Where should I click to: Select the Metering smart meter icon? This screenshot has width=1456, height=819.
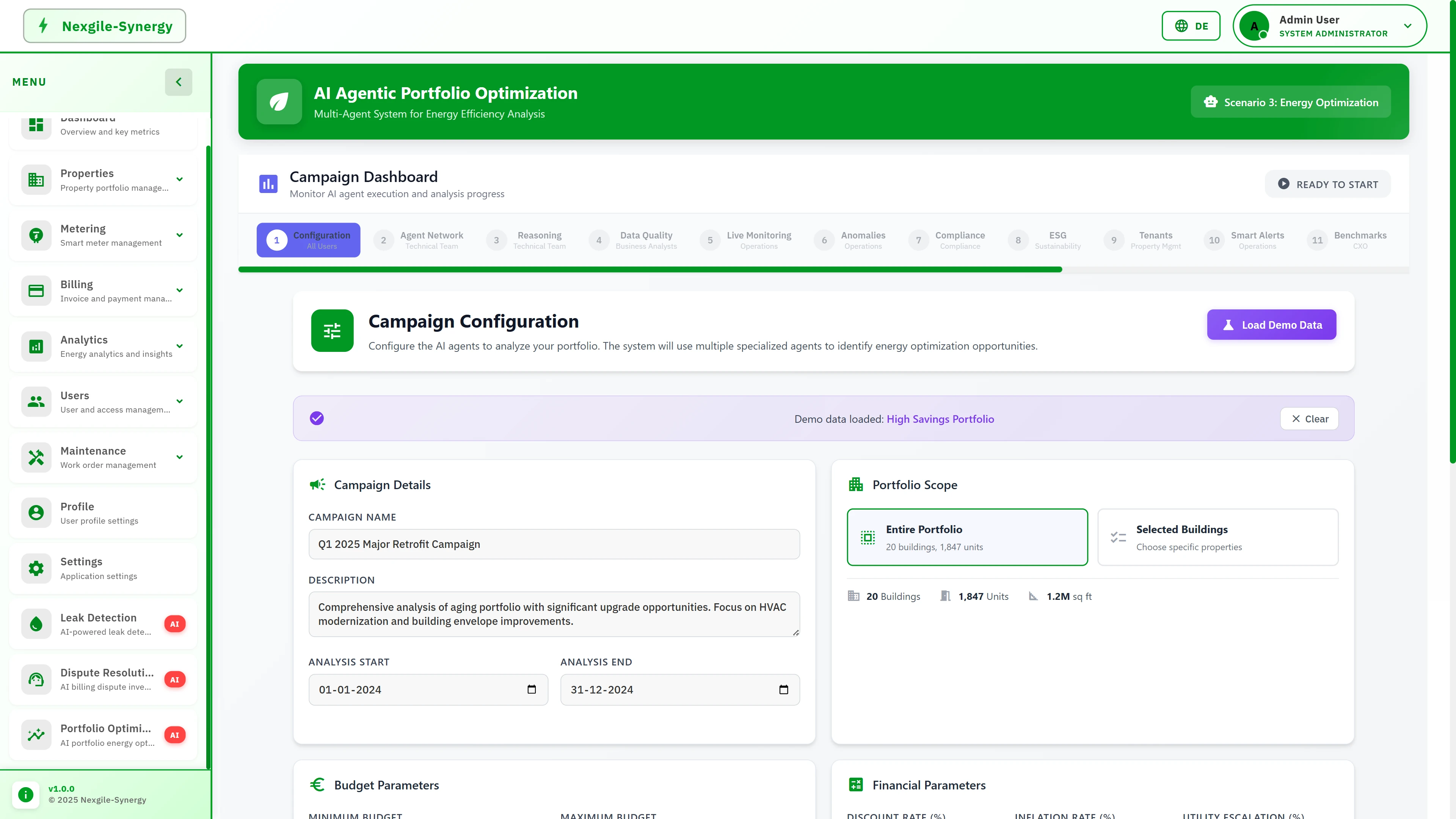[x=36, y=235]
